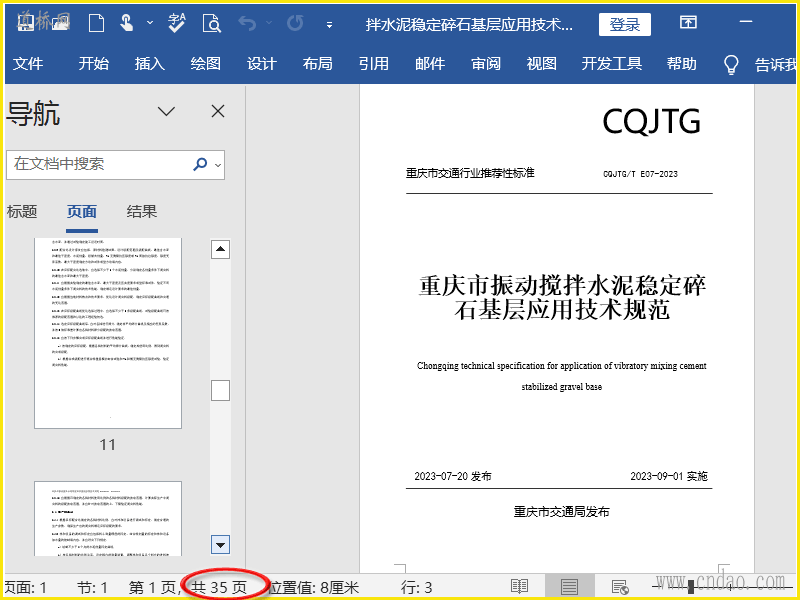
Task: Click 行: 3 in status bar
Action: (416, 587)
